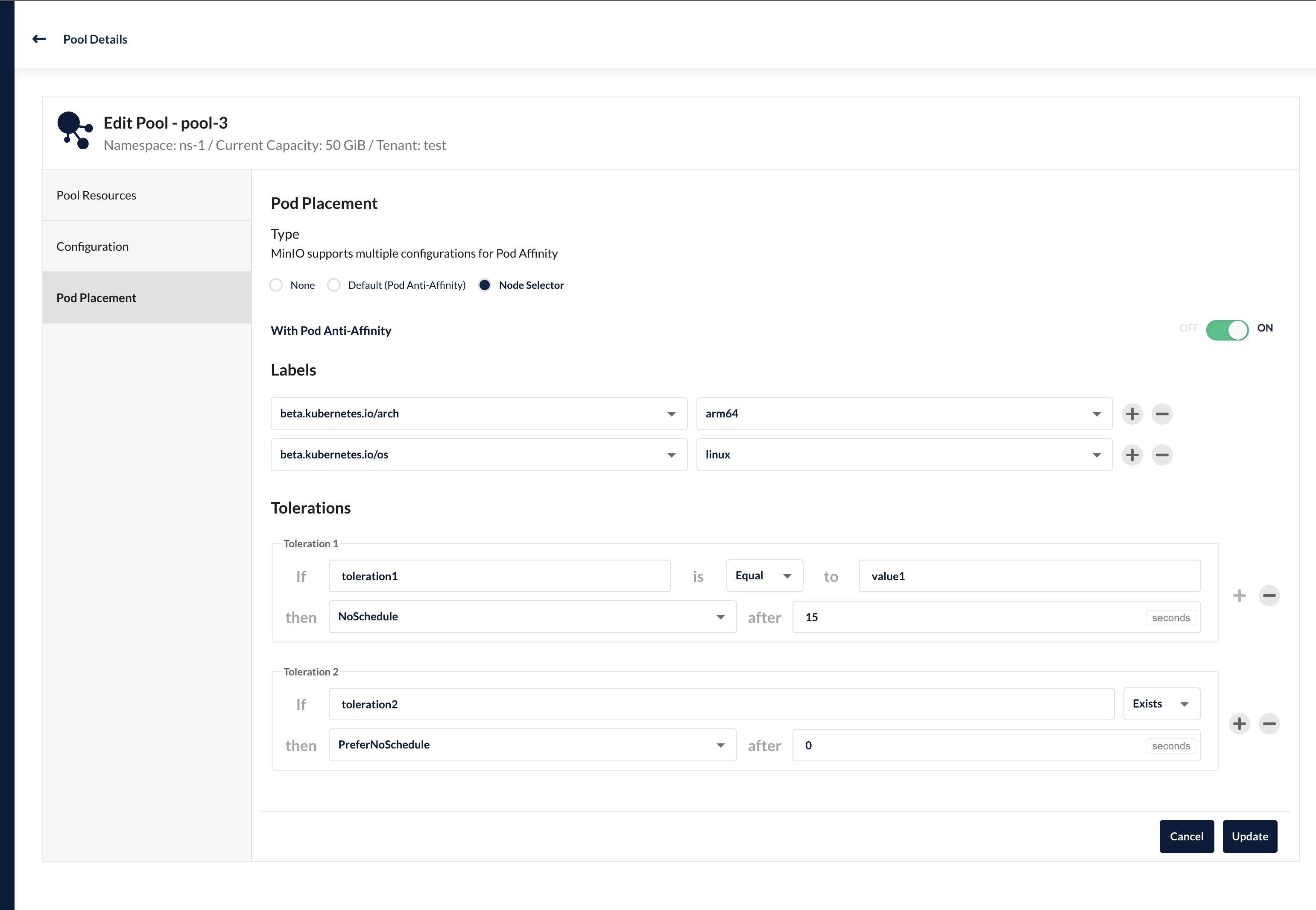Add a toleration after Toleration 2

point(1239,724)
